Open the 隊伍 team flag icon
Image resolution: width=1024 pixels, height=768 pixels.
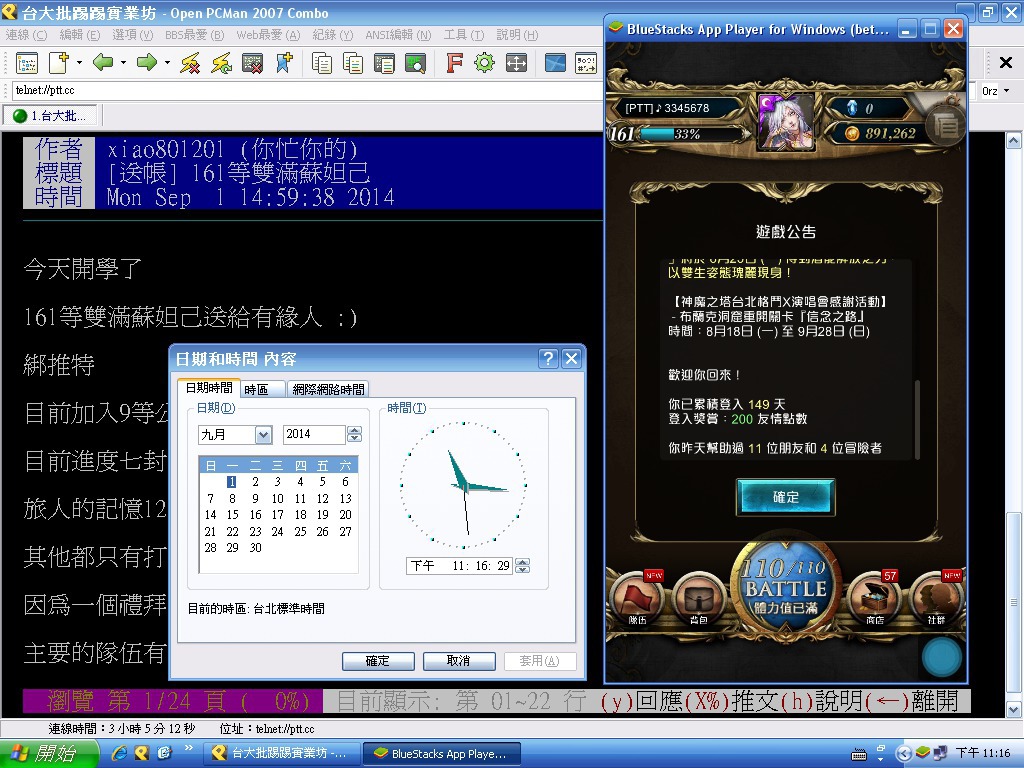point(637,598)
